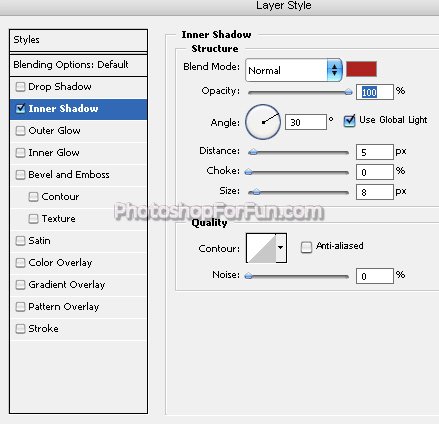This screenshot has height=424, width=439.
Task: Click the Size value field
Action: pos(375,192)
